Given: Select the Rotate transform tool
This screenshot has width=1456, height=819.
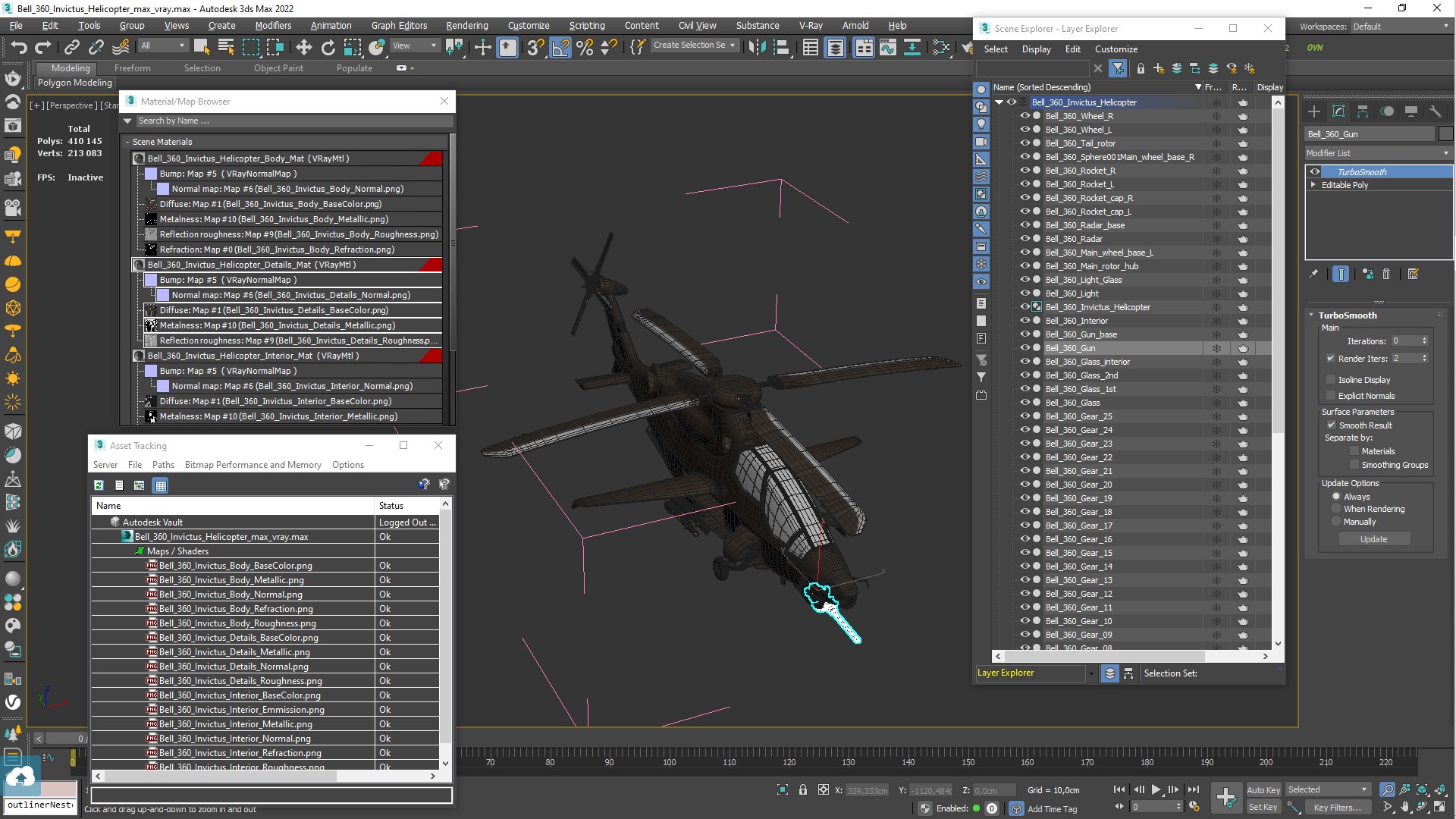Looking at the screenshot, I should (x=328, y=47).
